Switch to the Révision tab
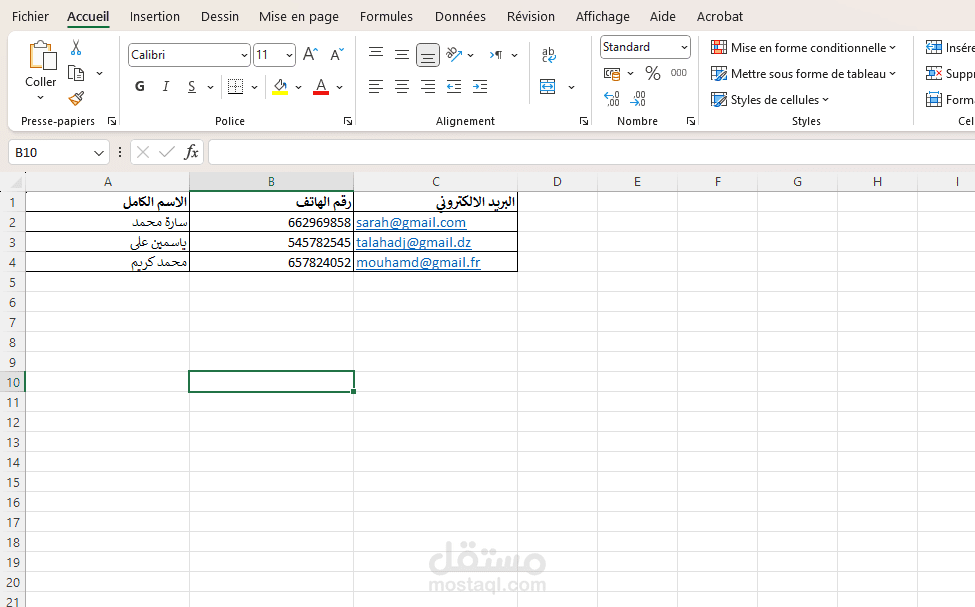The height and width of the screenshot is (607, 975). (x=530, y=17)
